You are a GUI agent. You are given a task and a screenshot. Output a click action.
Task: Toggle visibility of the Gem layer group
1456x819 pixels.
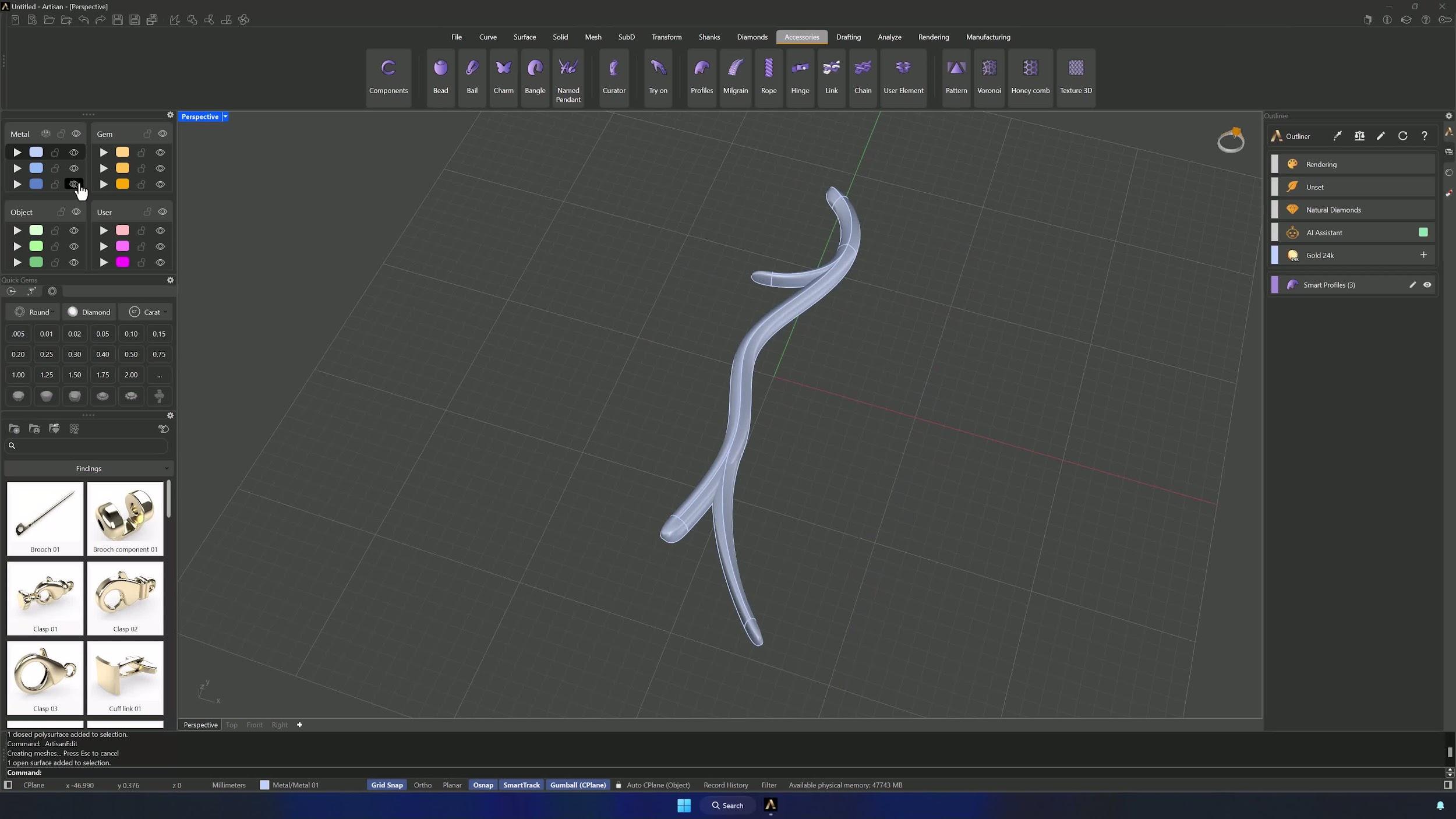coord(162,134)
